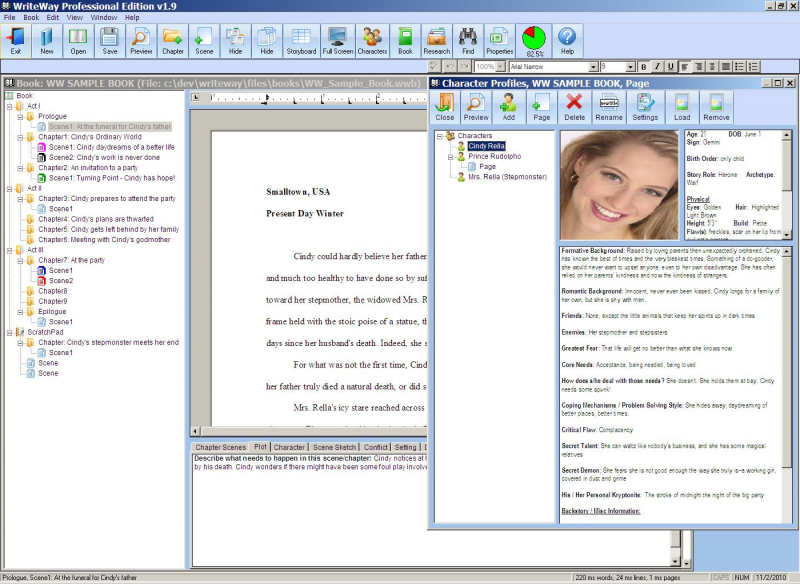The height and width of the screenshot is (584, 800).
Task: Switch to the Setting tab
Action: 406,447
